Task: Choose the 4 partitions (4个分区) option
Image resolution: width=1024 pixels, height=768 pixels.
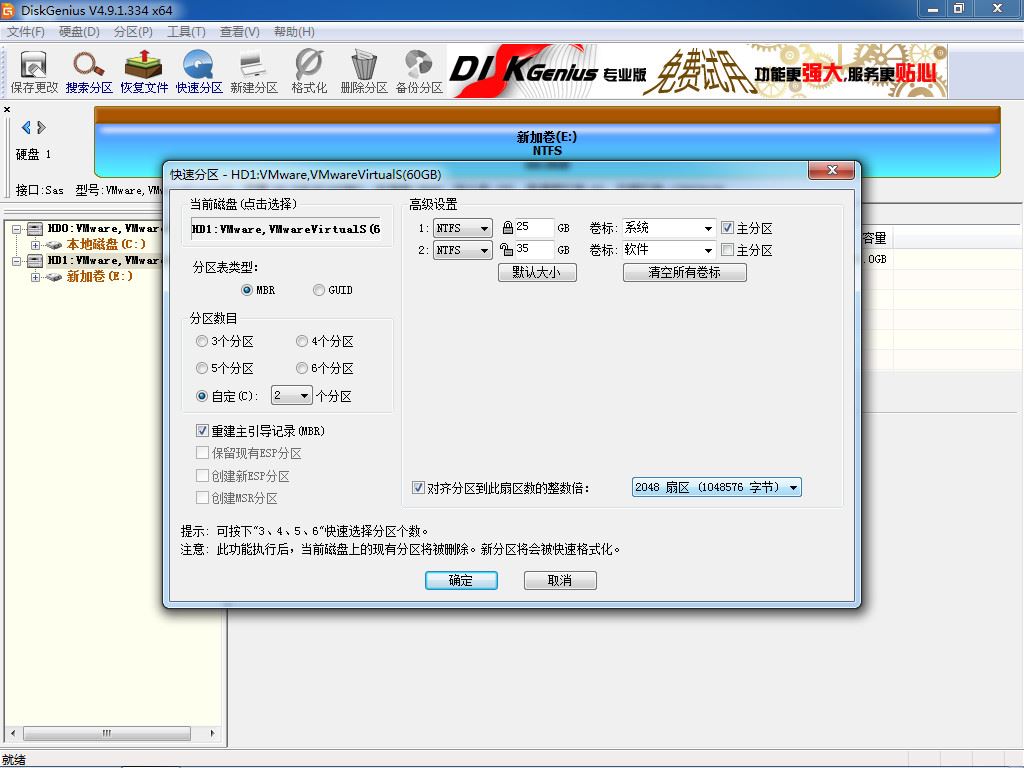Action: (302, 341)
